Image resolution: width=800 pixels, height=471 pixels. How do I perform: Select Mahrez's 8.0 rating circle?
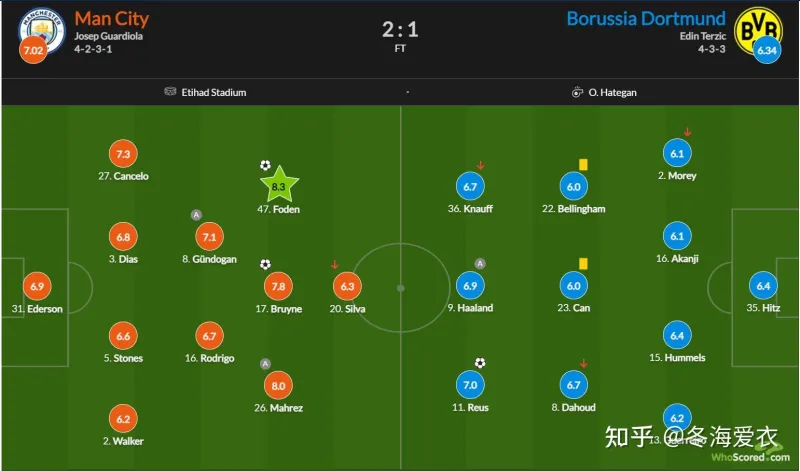[279, 386]
